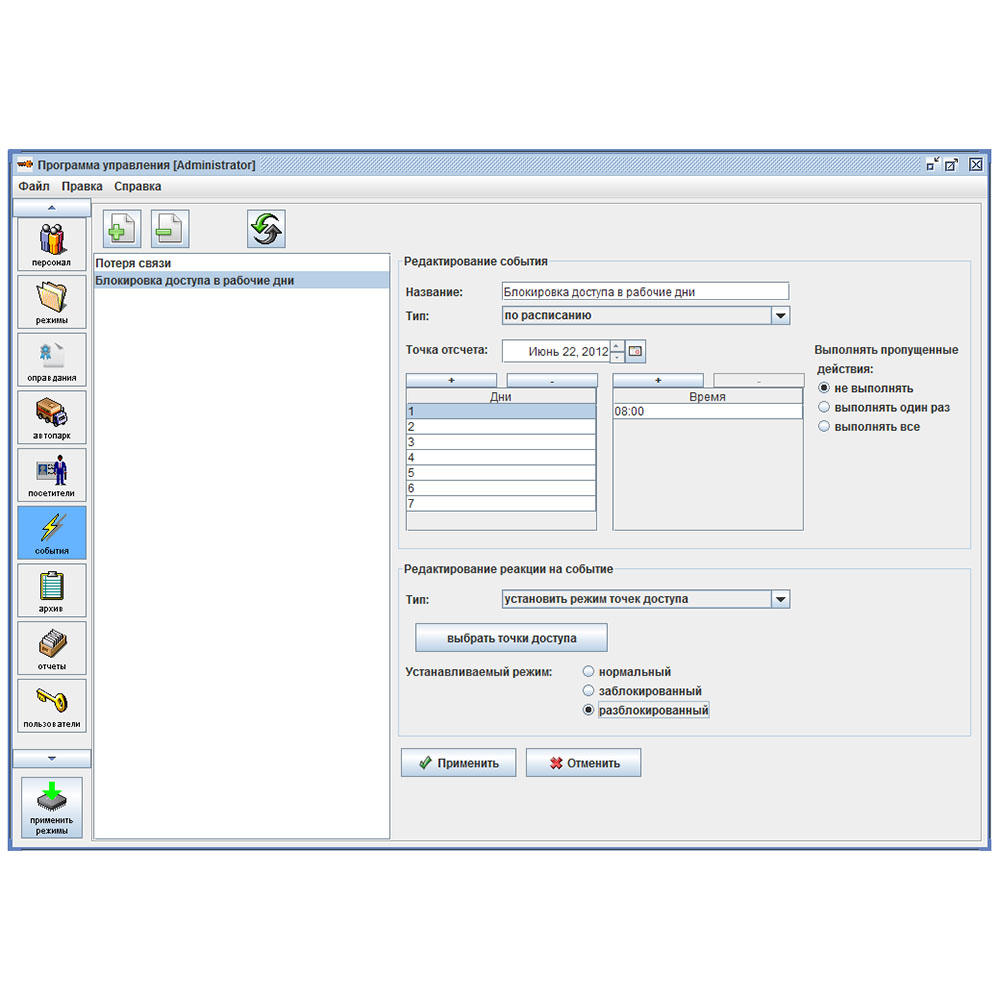Expand the 'установить режим точек доступа' dropdown
The image size is (1000, 1000).
(x=780, y=599)
